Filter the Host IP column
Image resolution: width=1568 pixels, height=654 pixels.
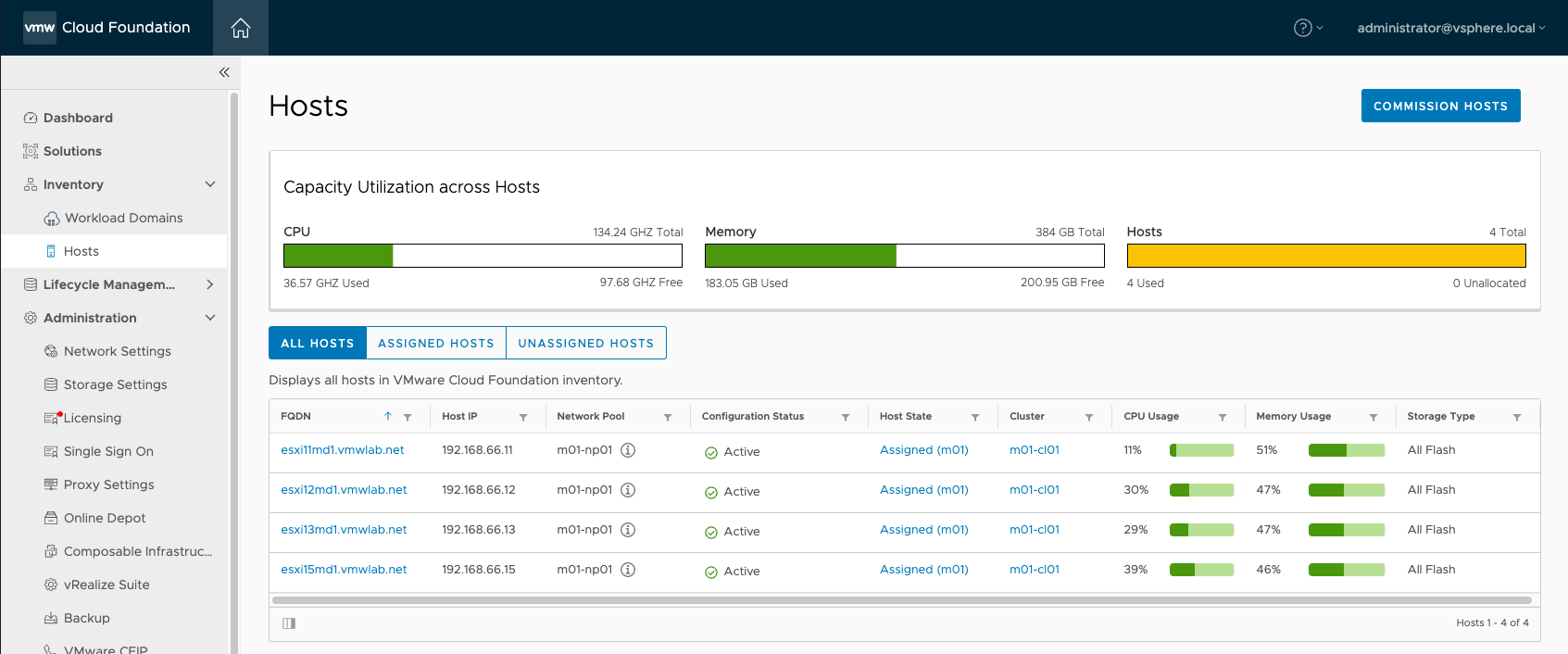pyautogui.click(x=523, y=418)
